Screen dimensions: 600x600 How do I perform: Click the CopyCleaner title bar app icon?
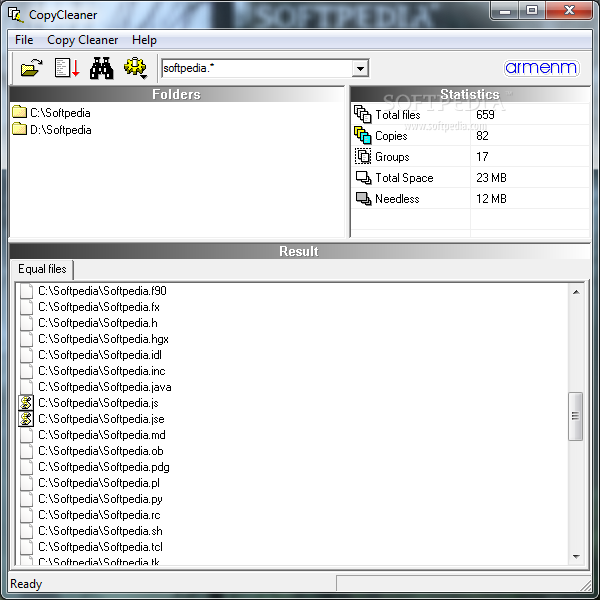(x=16, y=15)
